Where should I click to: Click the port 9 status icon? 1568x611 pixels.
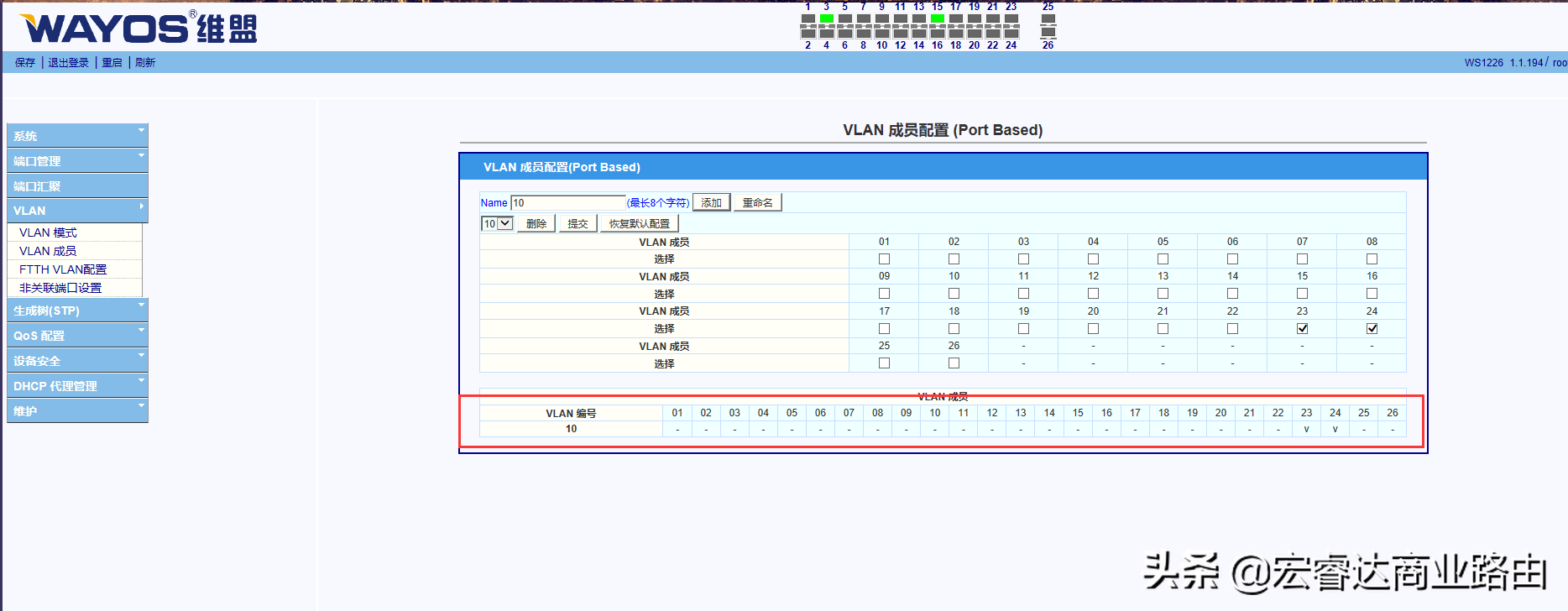coord(882,18)
